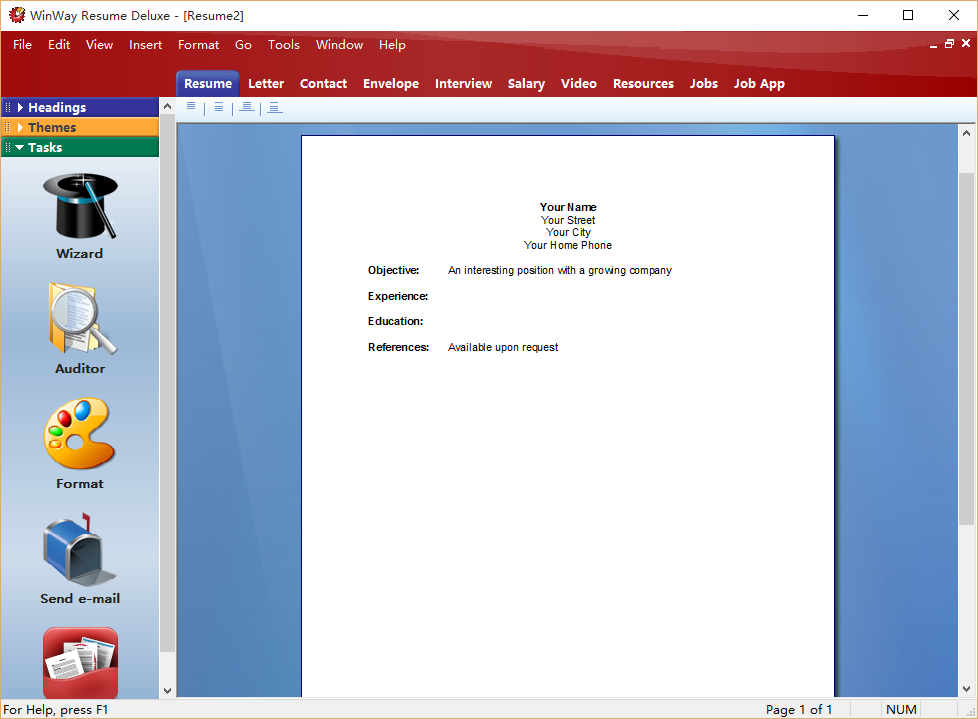Viewport: 978px width, 719px height.
Task: Click the second paragraph-layout toolbar icon
Action: (219, 107)
